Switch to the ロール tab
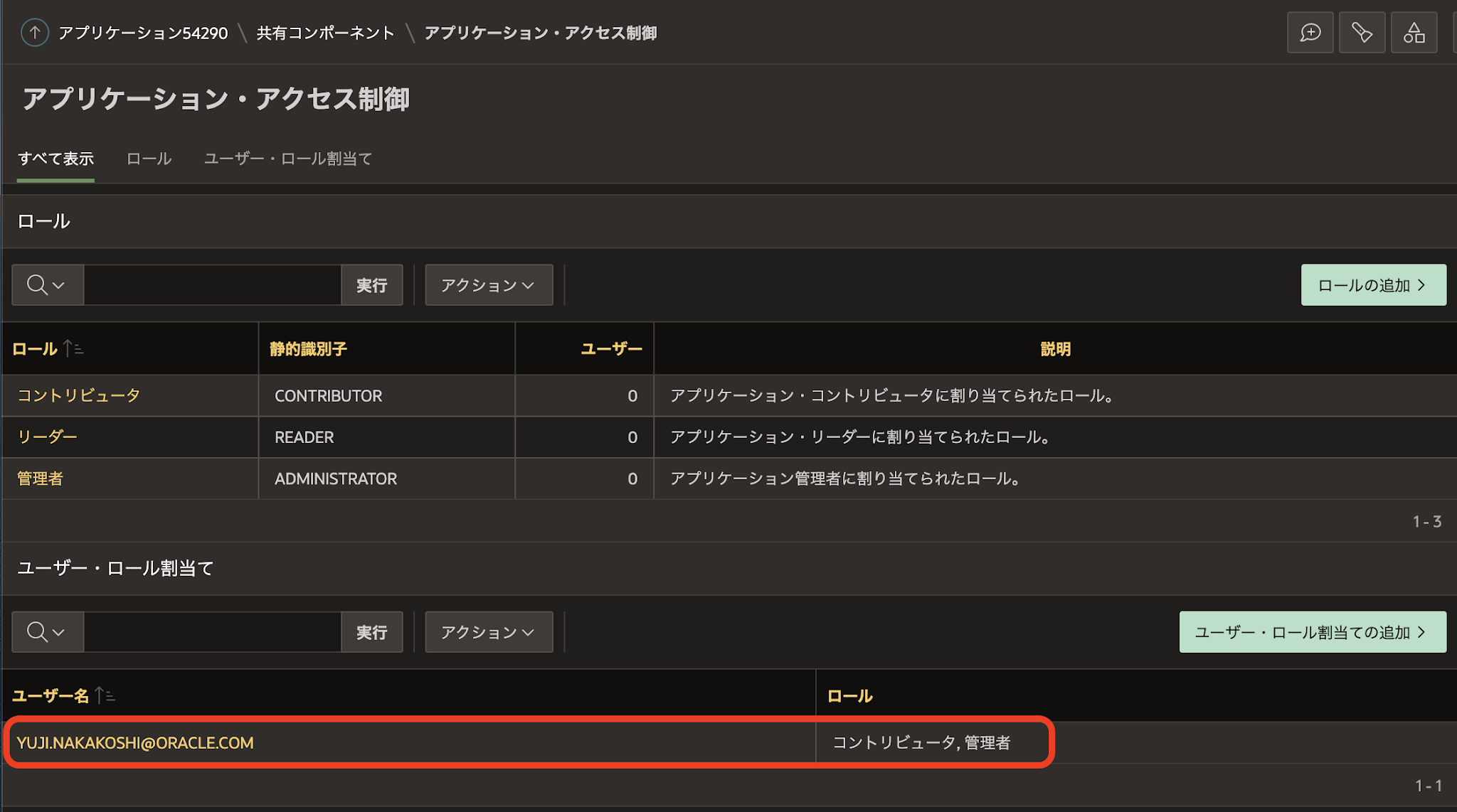This screenshot has height=812, width=1457. (x=149, y=159)
